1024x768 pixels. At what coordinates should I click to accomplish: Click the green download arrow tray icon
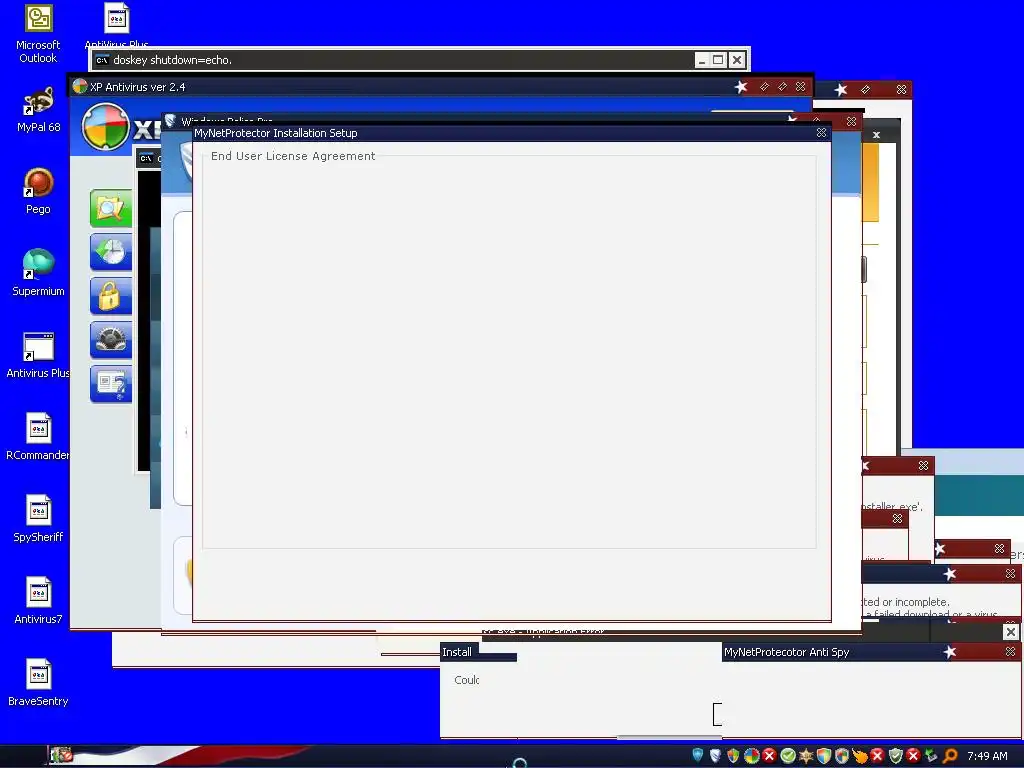(x=932, y=756)
